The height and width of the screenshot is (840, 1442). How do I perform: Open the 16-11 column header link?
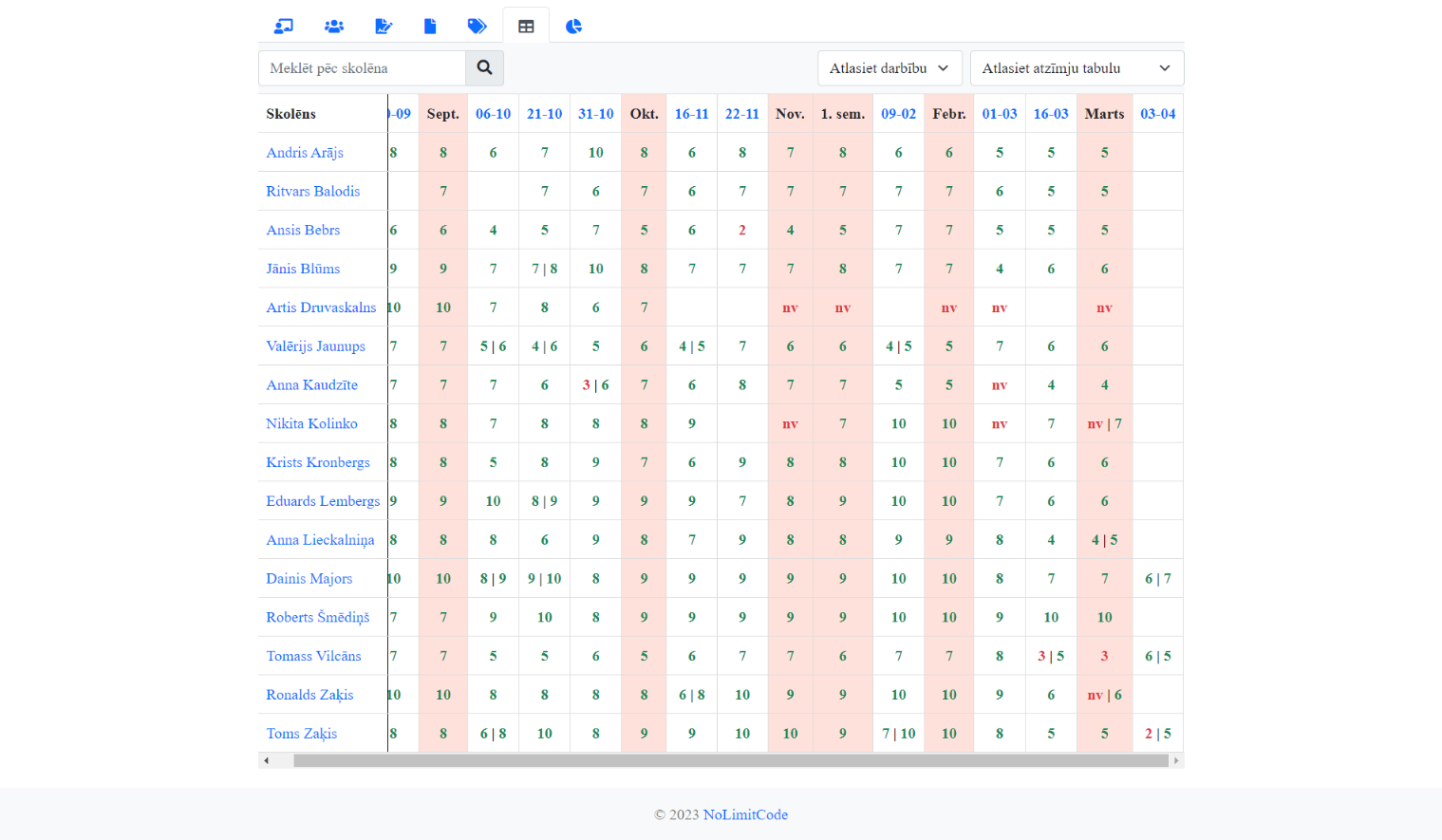click(691, 114)
